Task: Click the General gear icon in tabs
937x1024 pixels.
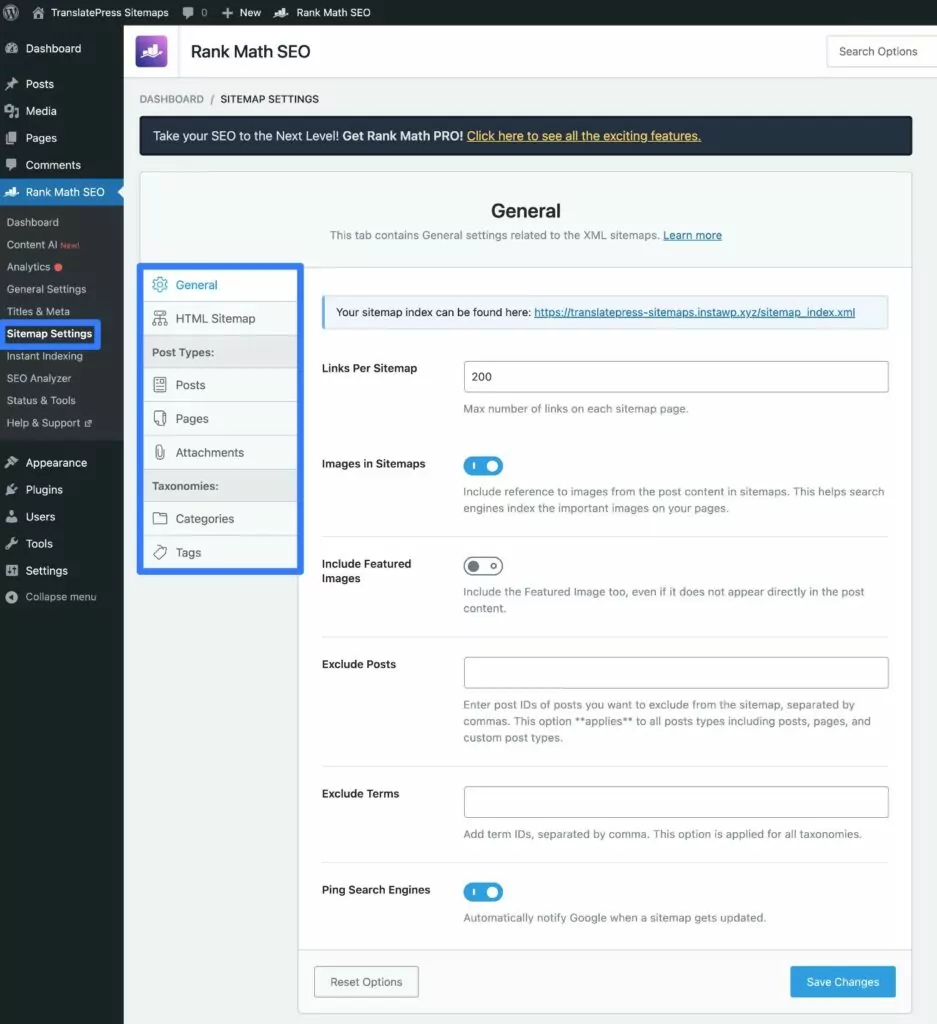Action: (160, 285)
